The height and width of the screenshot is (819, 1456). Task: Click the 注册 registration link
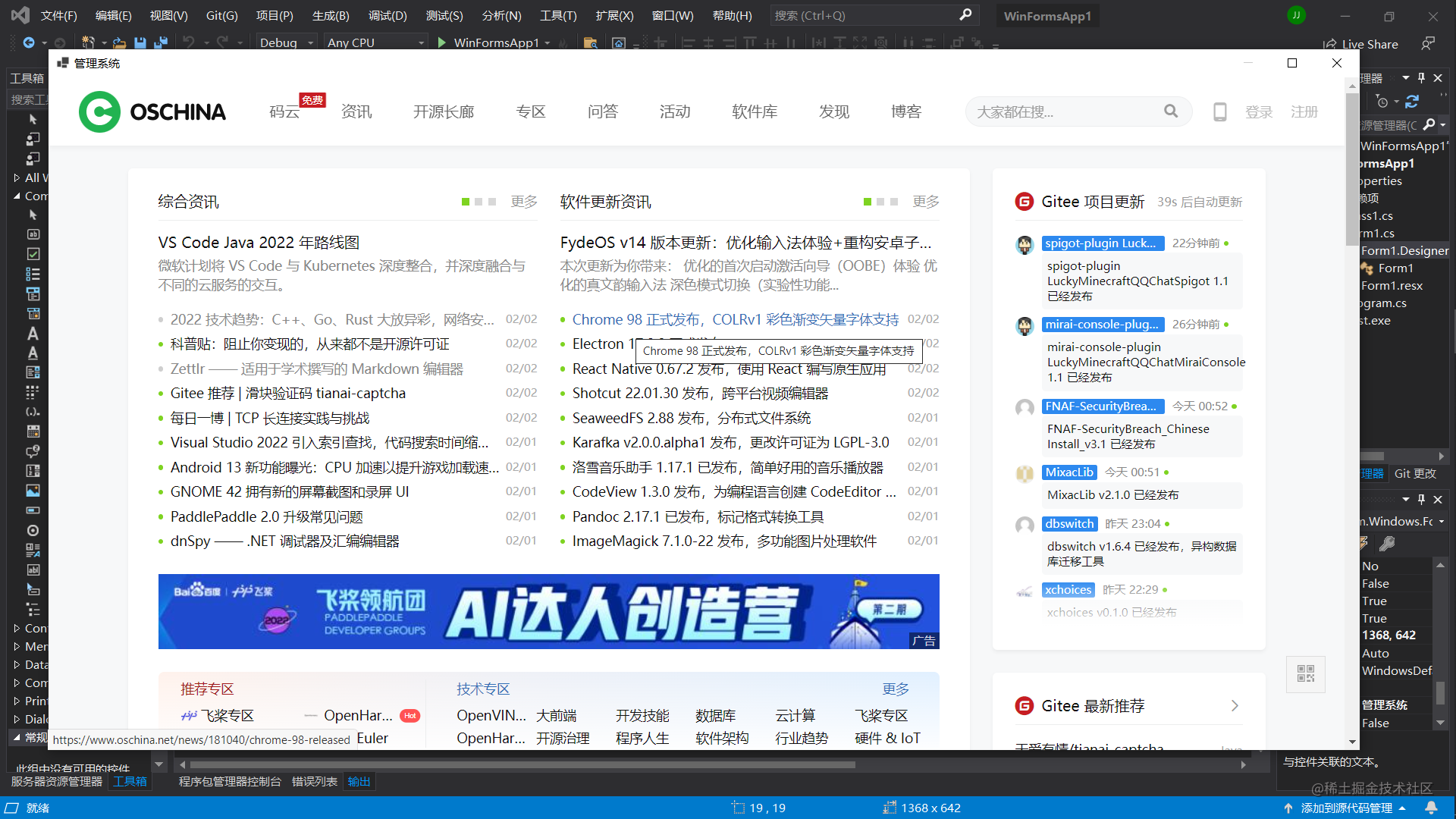click(1304, 111)
